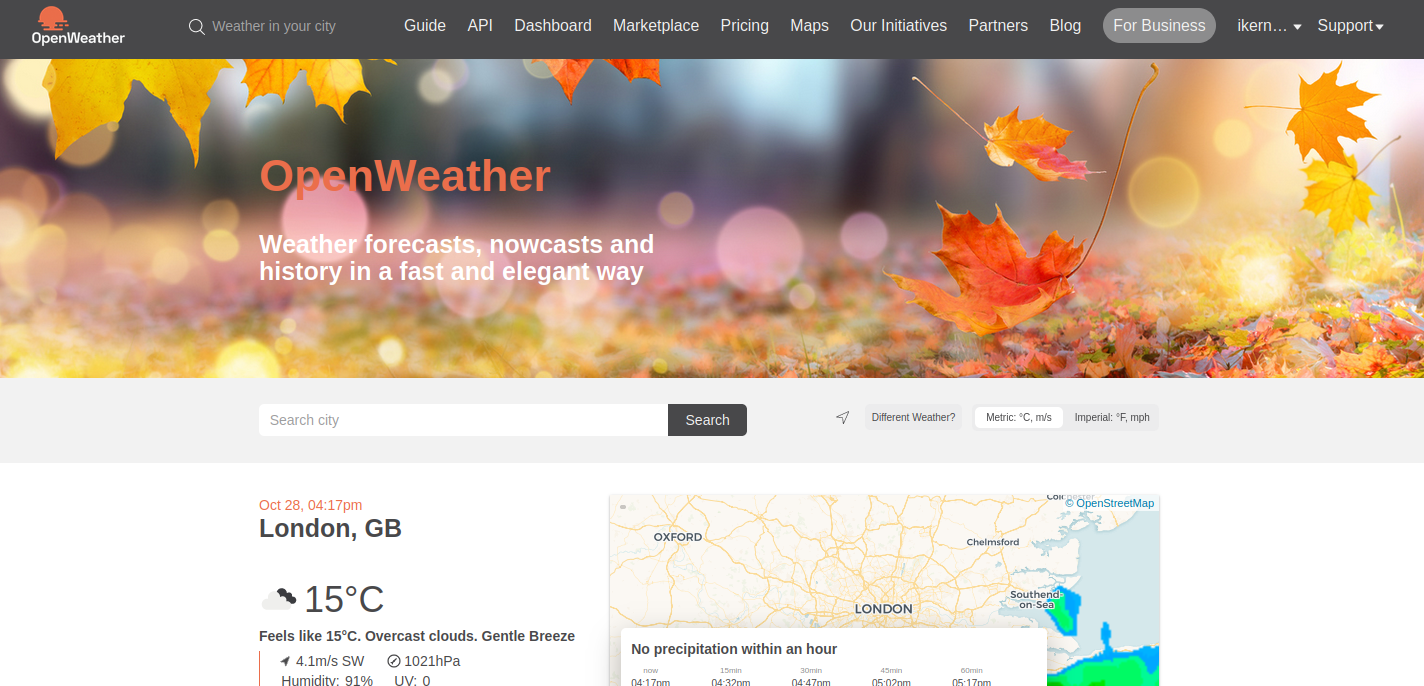This screenshot has width=1424, height=686.
Task: Click the wind direction arrow icon
Action: tap(285, 661)
